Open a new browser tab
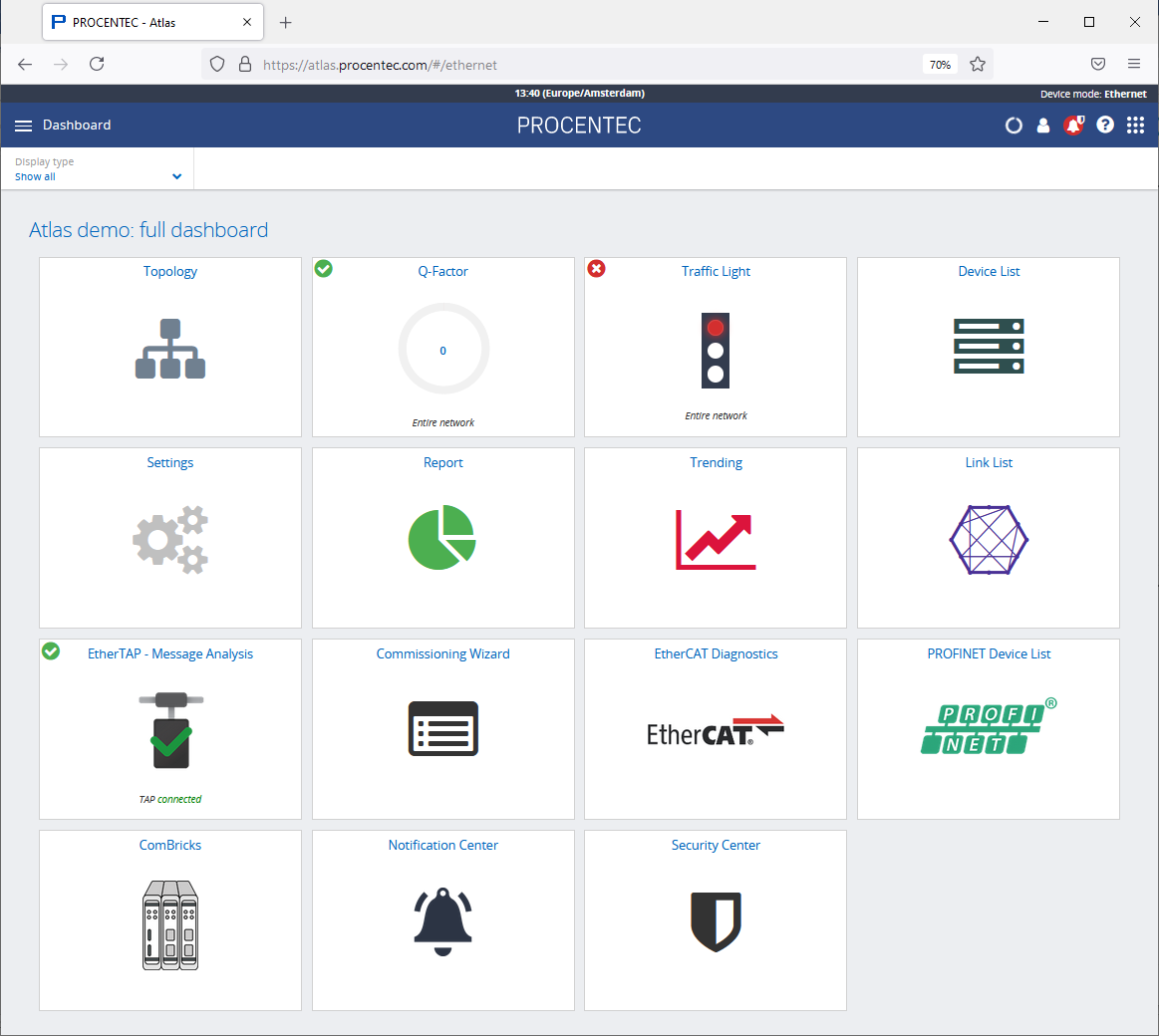Viewport: 1159px width, 1036px height. coord(285,23)
